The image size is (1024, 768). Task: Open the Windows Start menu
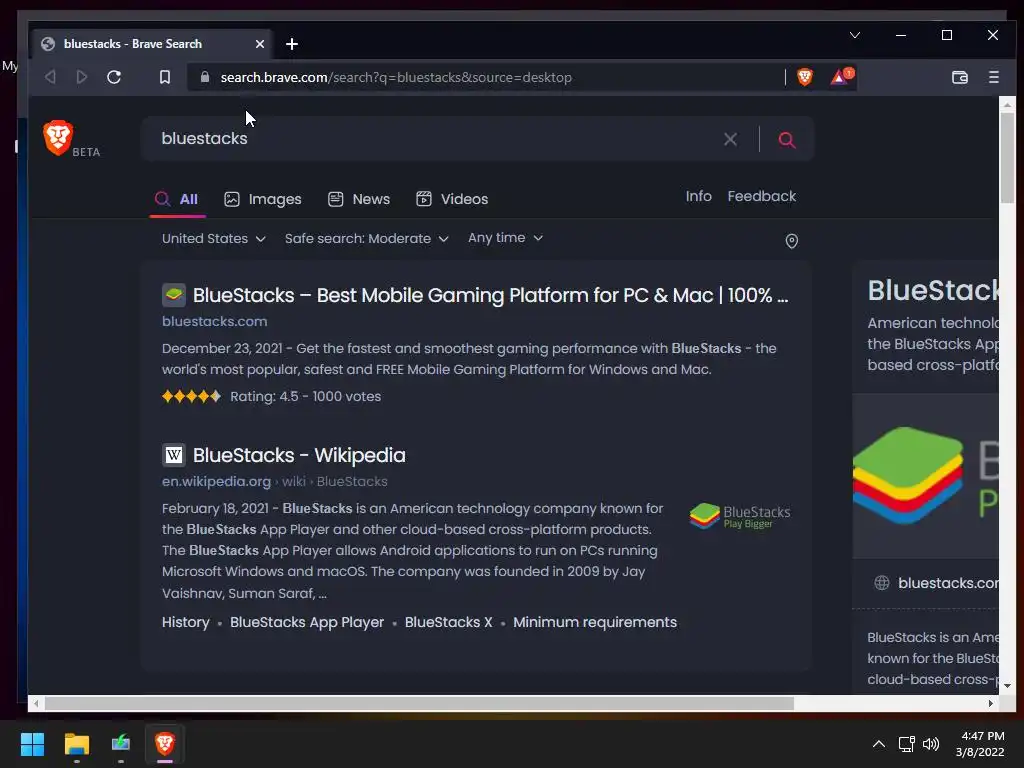32,744
